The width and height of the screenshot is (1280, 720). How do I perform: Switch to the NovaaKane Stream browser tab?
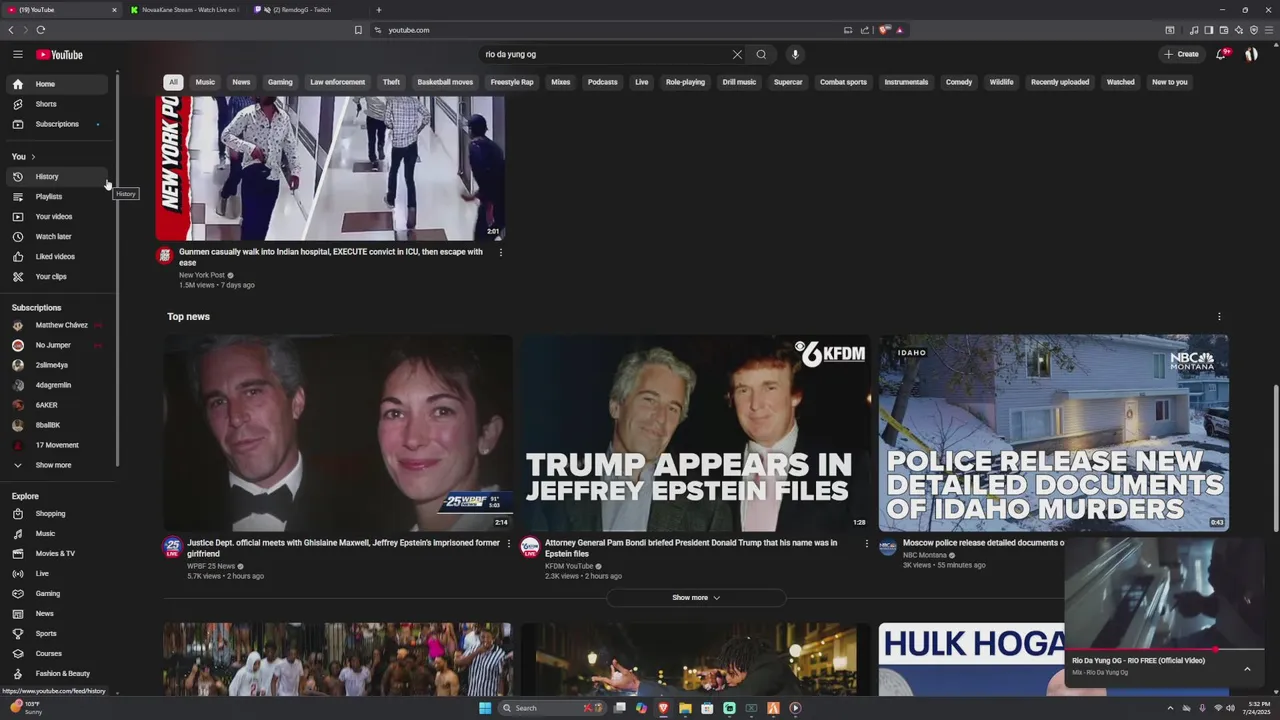coord(187,10)
